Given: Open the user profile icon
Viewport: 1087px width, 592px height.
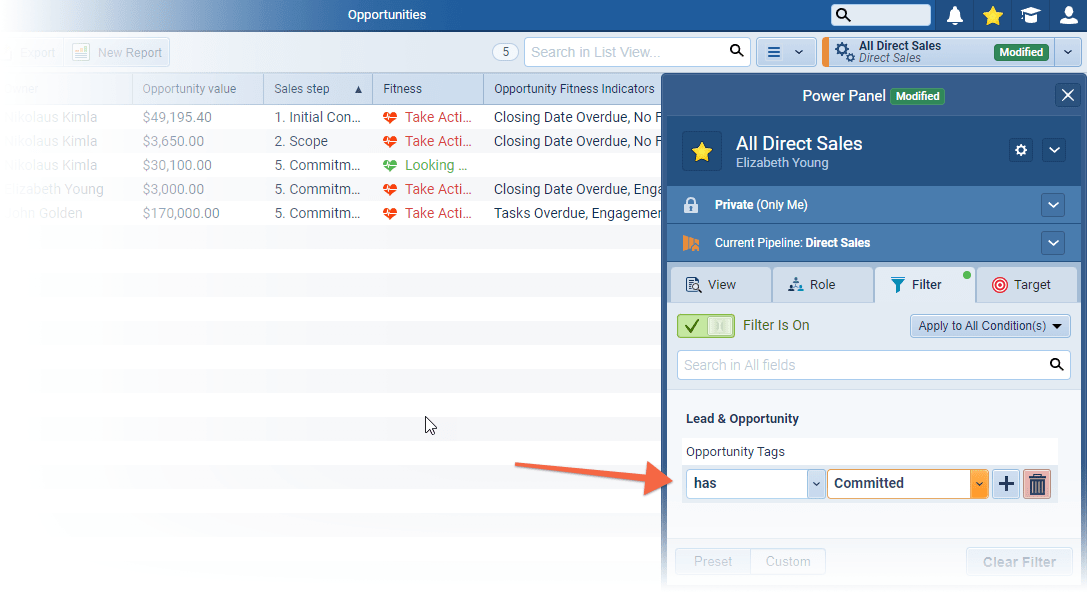Looking at the screenshot, I should coord(1068,15).
